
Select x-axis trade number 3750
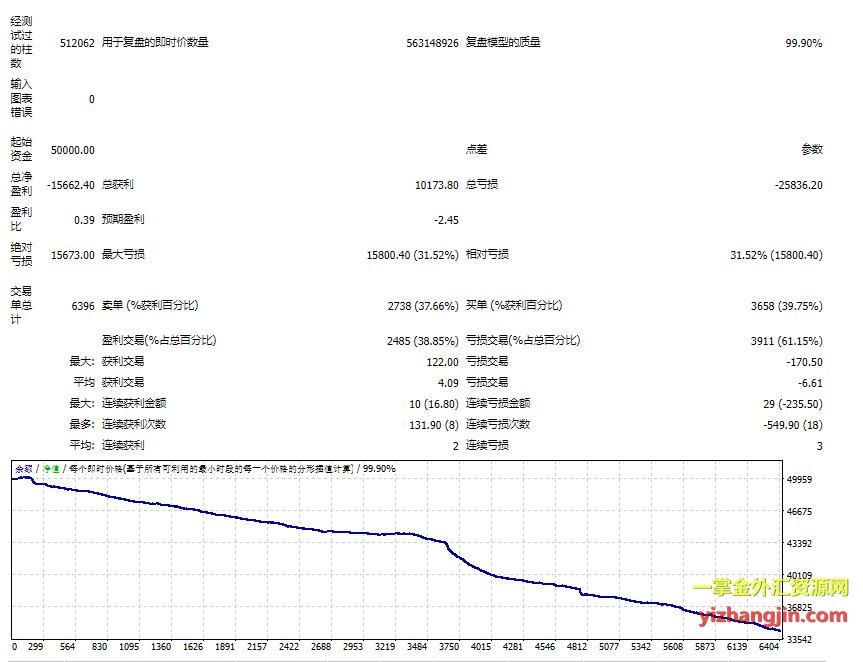[449, 647]
